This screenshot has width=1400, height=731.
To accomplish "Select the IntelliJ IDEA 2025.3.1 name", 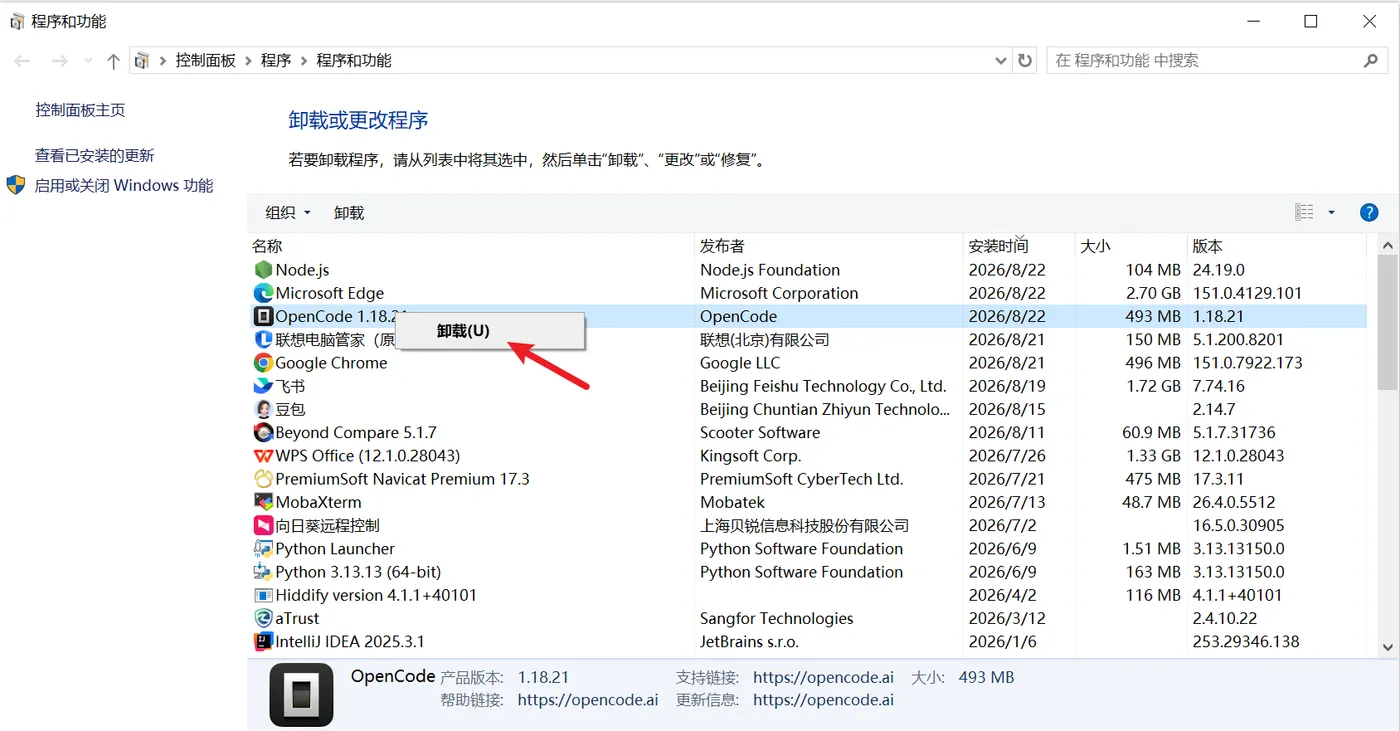I will (350, 641).
